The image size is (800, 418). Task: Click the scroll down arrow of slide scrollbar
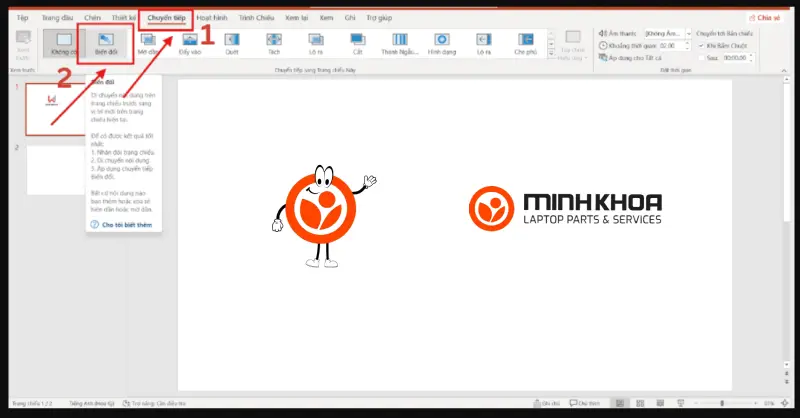click(x=787, y=365)
